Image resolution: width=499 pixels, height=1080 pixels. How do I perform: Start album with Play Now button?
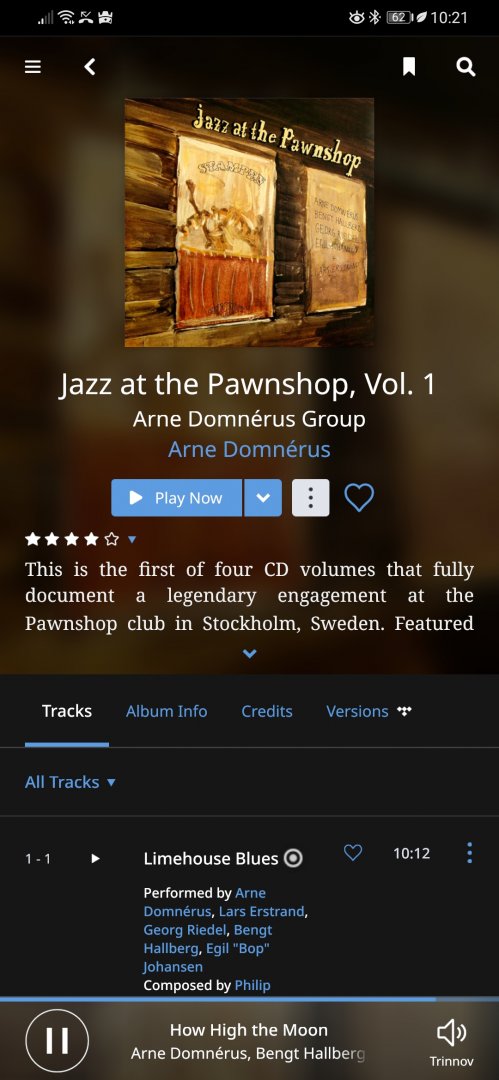pos(176,498)
